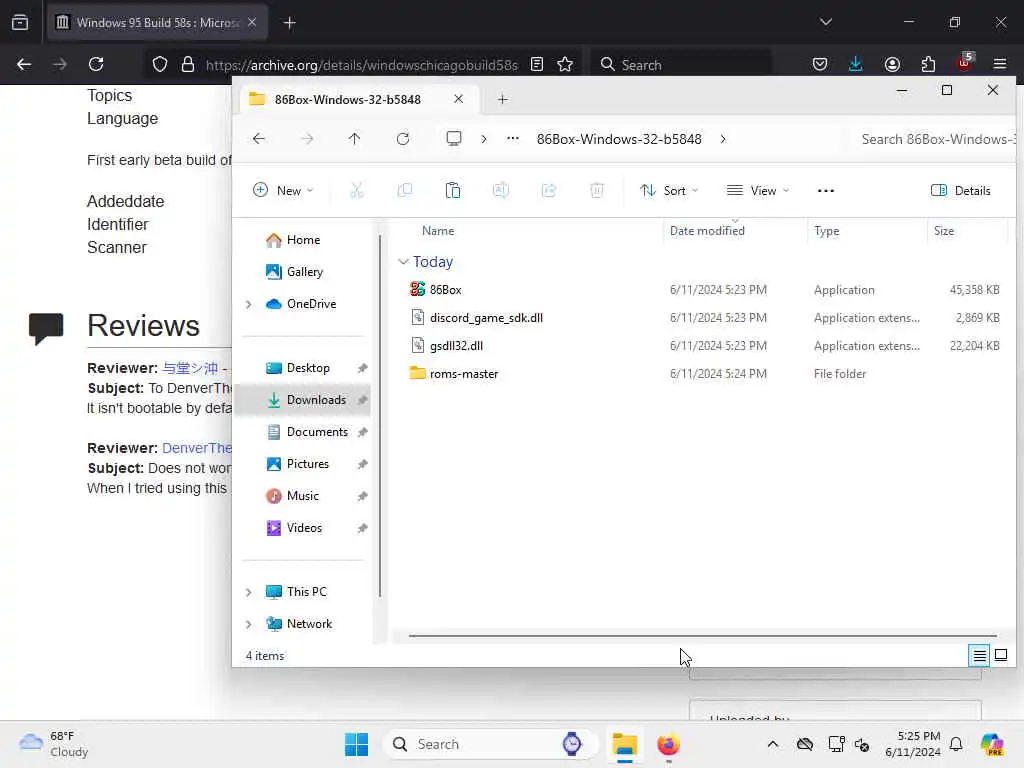Screen dimensions: 1024x768
Task: Open the Sort dropdown
Action: (x=669, y=191)
